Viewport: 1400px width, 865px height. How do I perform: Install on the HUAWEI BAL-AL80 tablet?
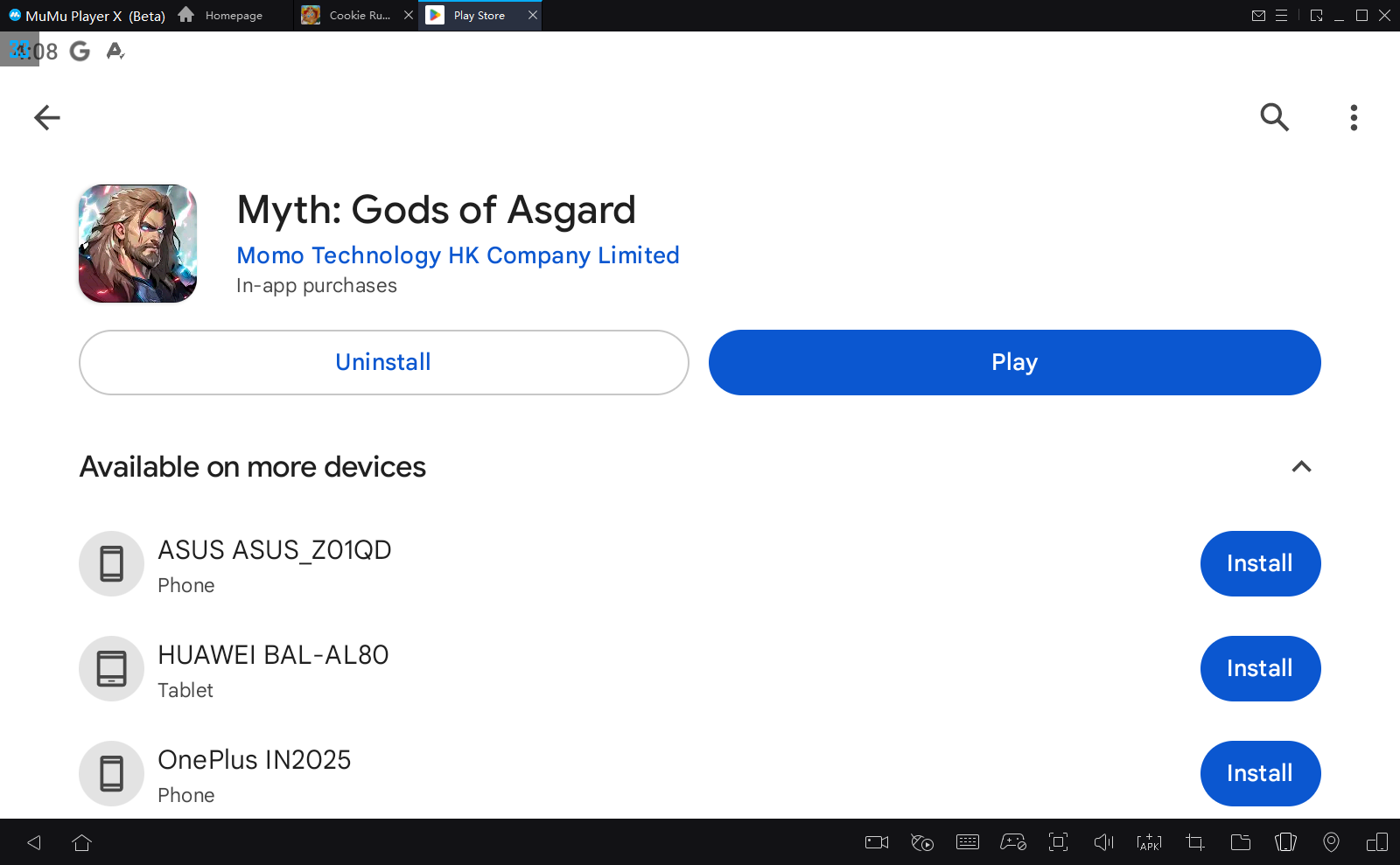(x=1260, y=668)
